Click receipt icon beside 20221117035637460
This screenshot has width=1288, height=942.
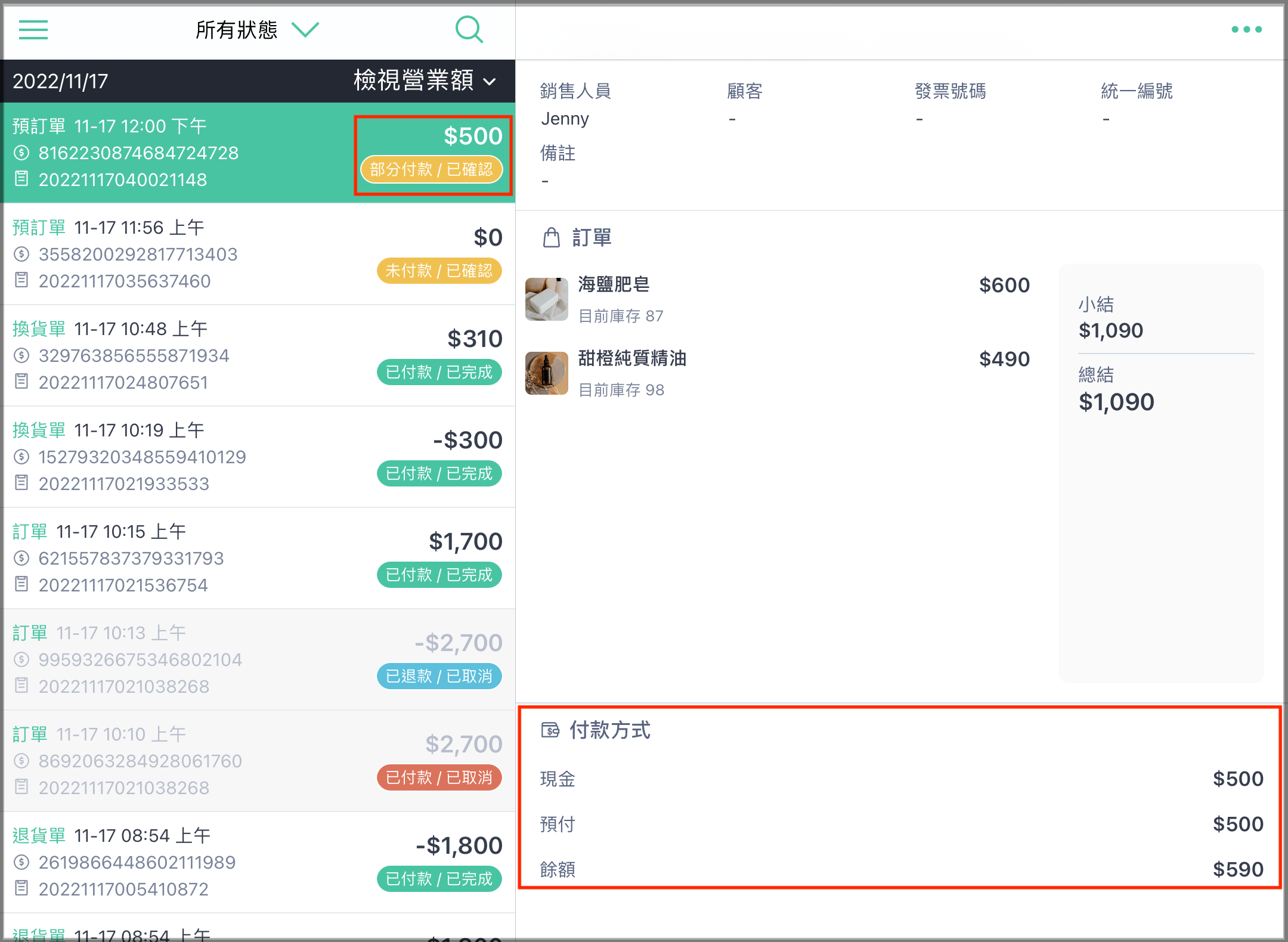click(x=21, y=280)
